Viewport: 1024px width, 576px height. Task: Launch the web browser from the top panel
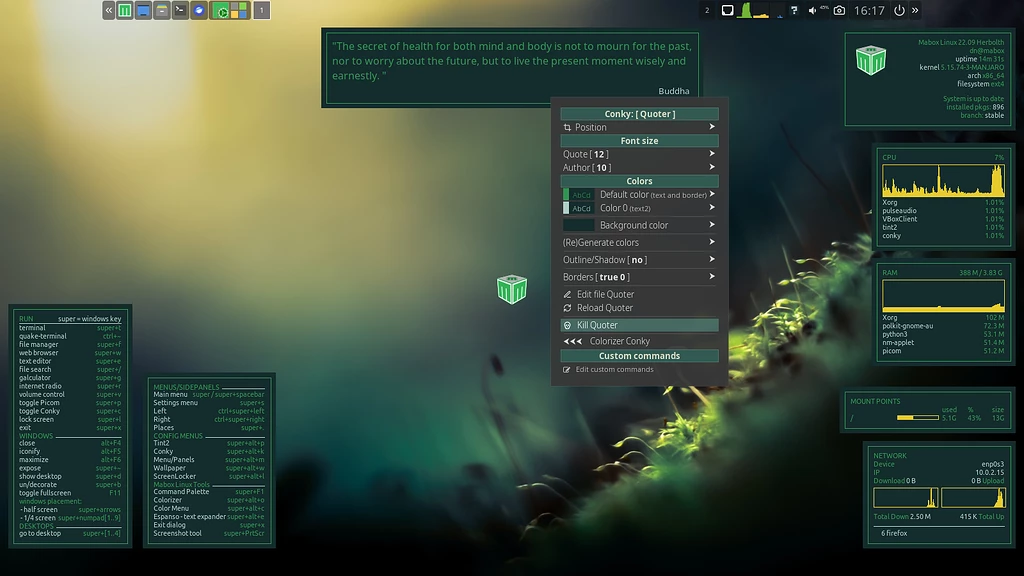point(199,9)
